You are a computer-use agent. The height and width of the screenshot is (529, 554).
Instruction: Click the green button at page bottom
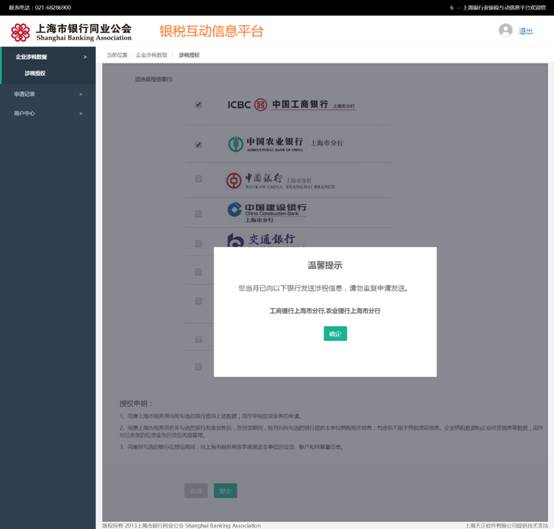(x=225, y=490)
